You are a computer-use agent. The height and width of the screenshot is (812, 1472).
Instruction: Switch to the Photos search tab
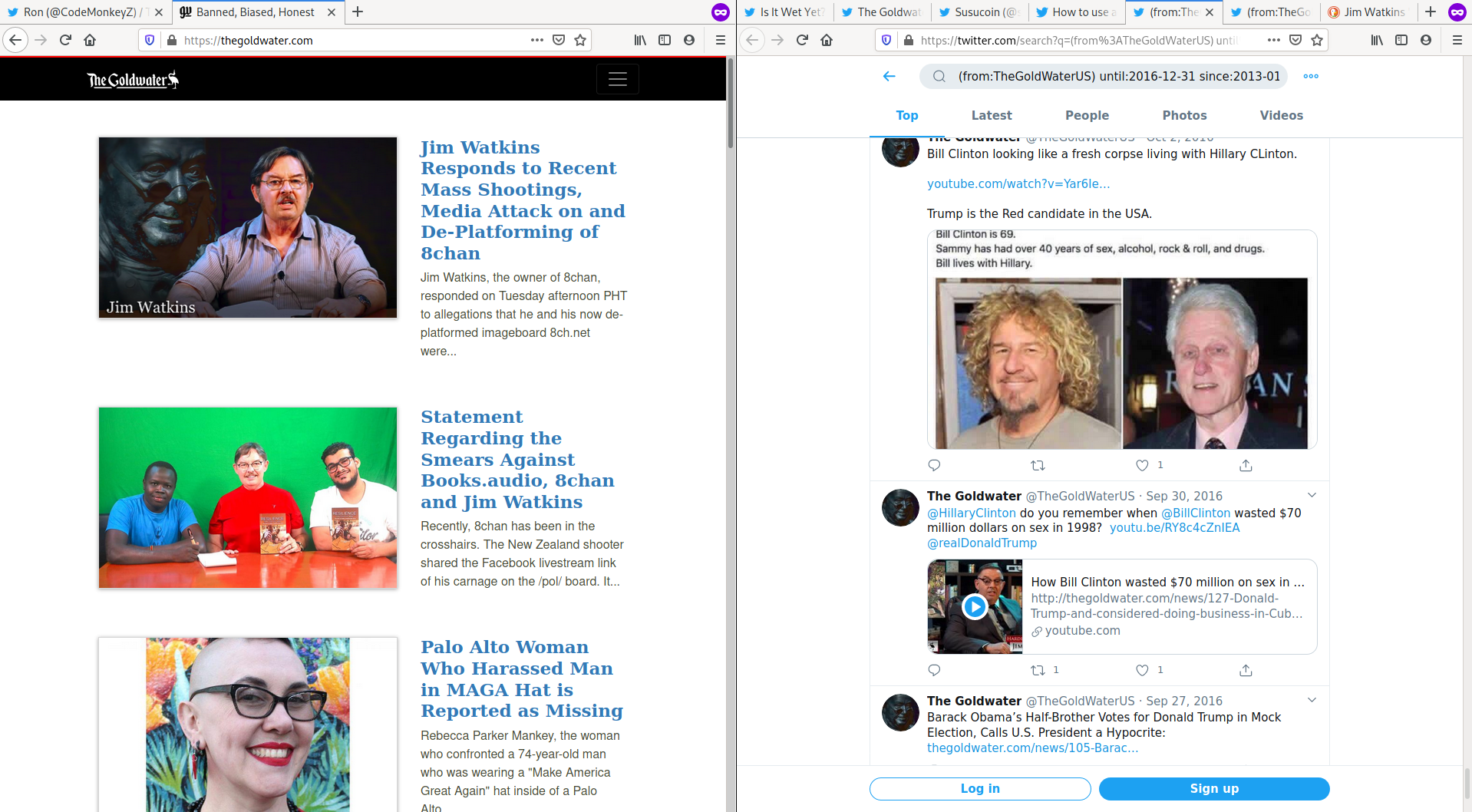[1184, 115]
